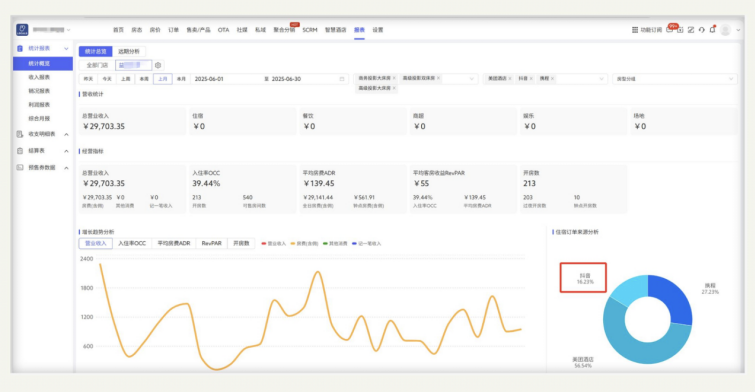Click the 统计报表 clipboard icon in sidebar
This screenshot has width=755, height=392.
click(20, 49)
